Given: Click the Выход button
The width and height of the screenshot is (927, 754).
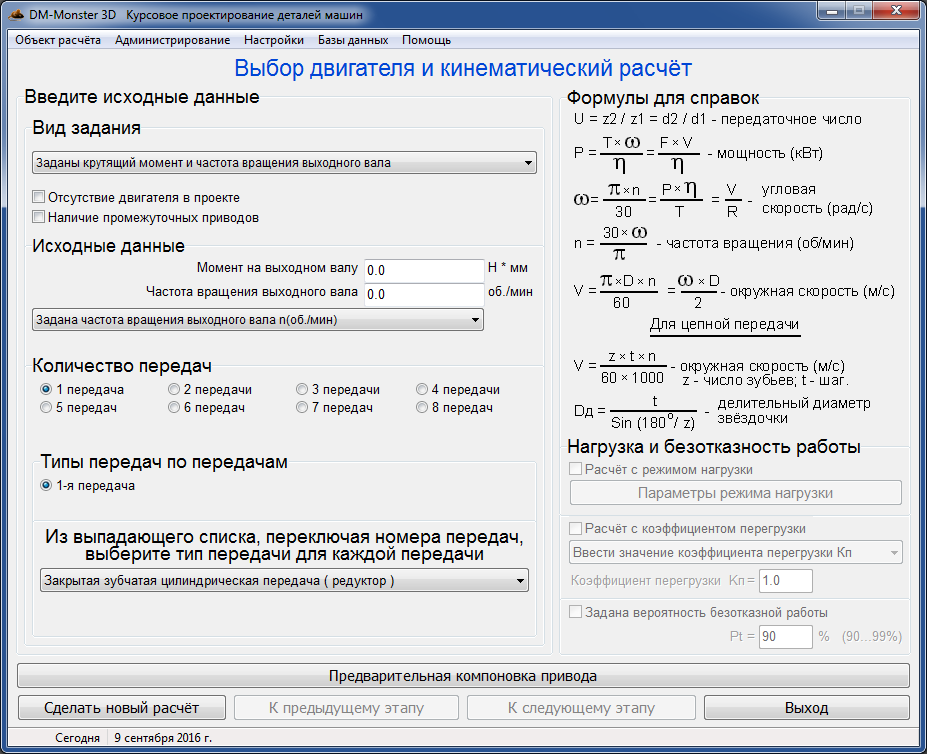Looking at the screenshot, I should pyautogui.click(x=806, y=708).
